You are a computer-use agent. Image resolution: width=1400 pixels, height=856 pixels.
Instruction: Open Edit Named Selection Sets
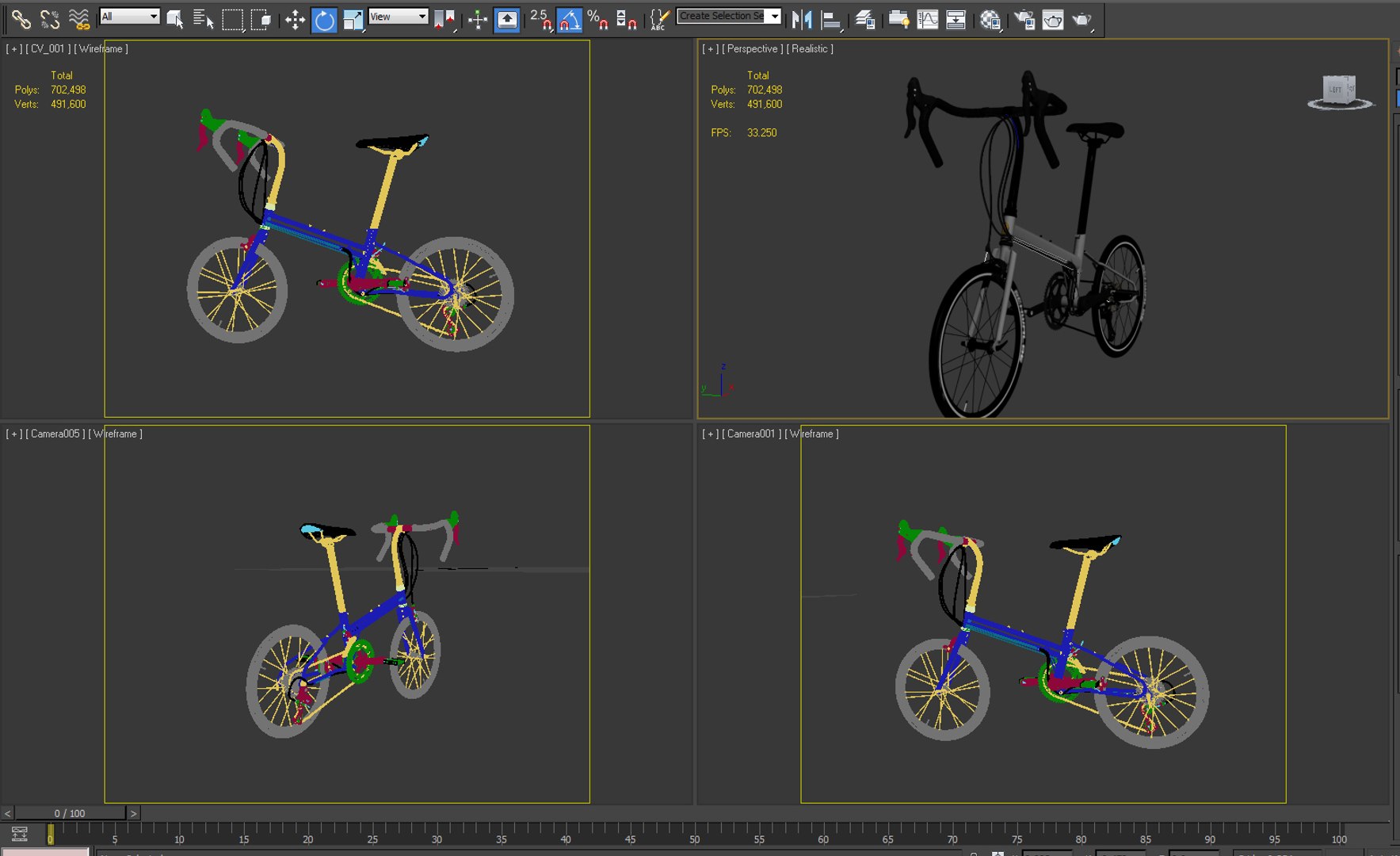[x=658, y=19]
